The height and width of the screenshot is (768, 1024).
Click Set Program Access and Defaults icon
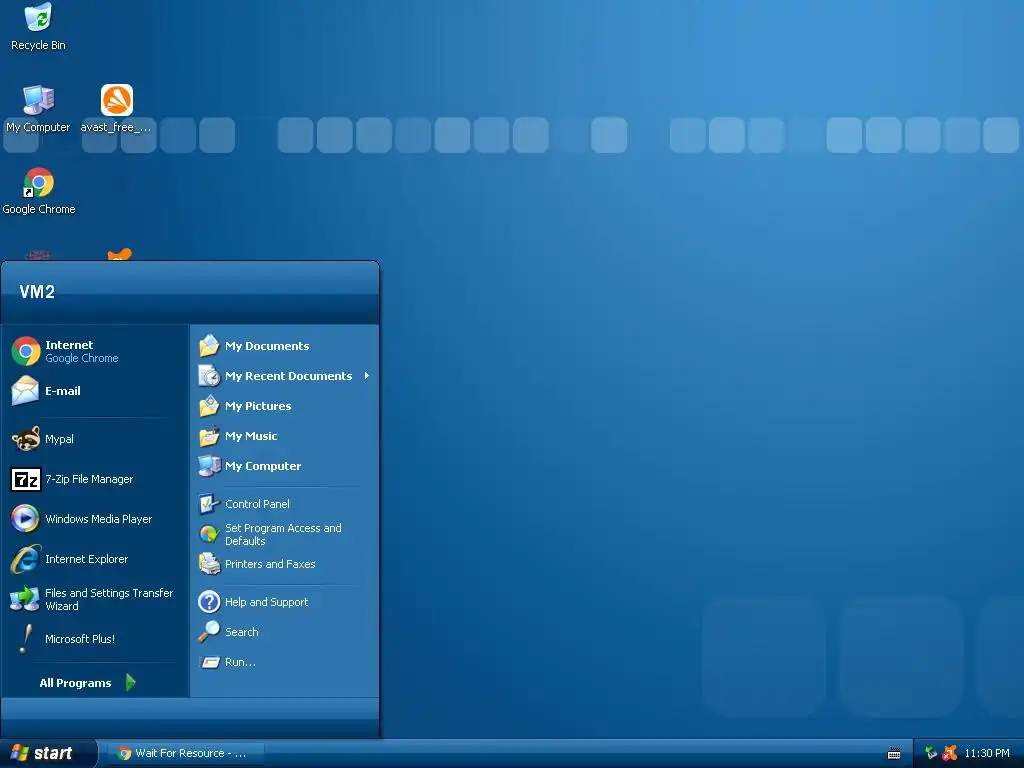click(x=209, y=534)
